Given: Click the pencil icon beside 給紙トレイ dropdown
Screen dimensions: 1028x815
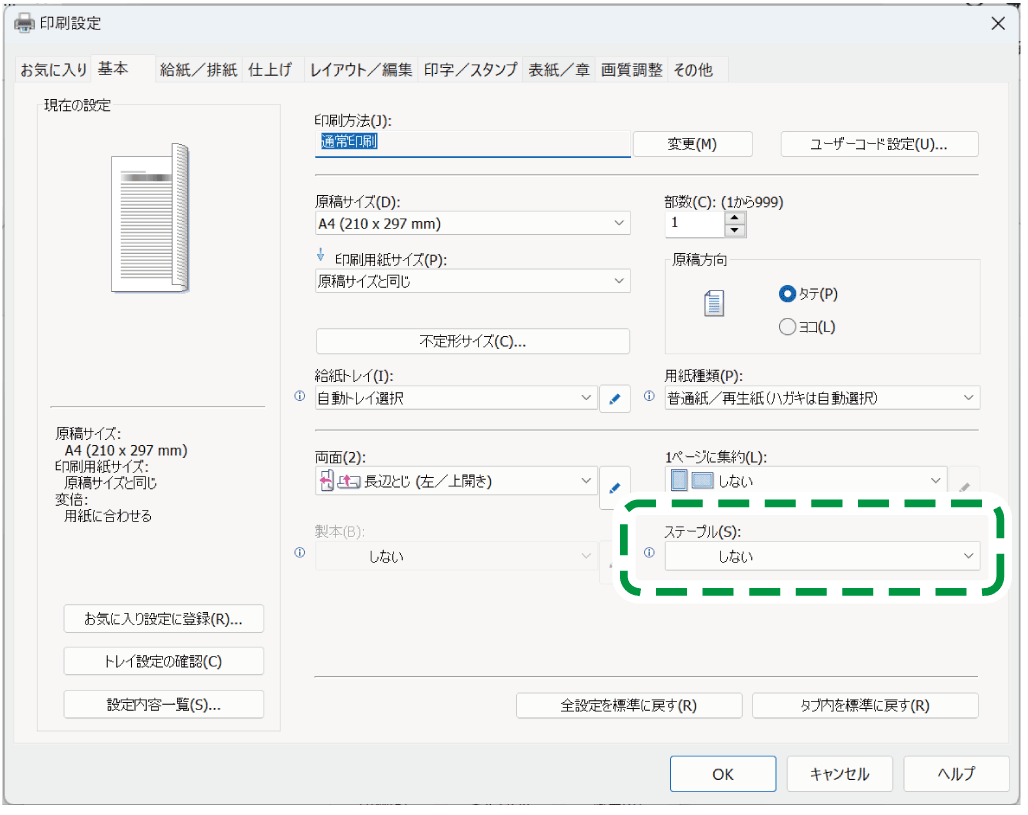Looking at the screenshot, I should point(615,397).
